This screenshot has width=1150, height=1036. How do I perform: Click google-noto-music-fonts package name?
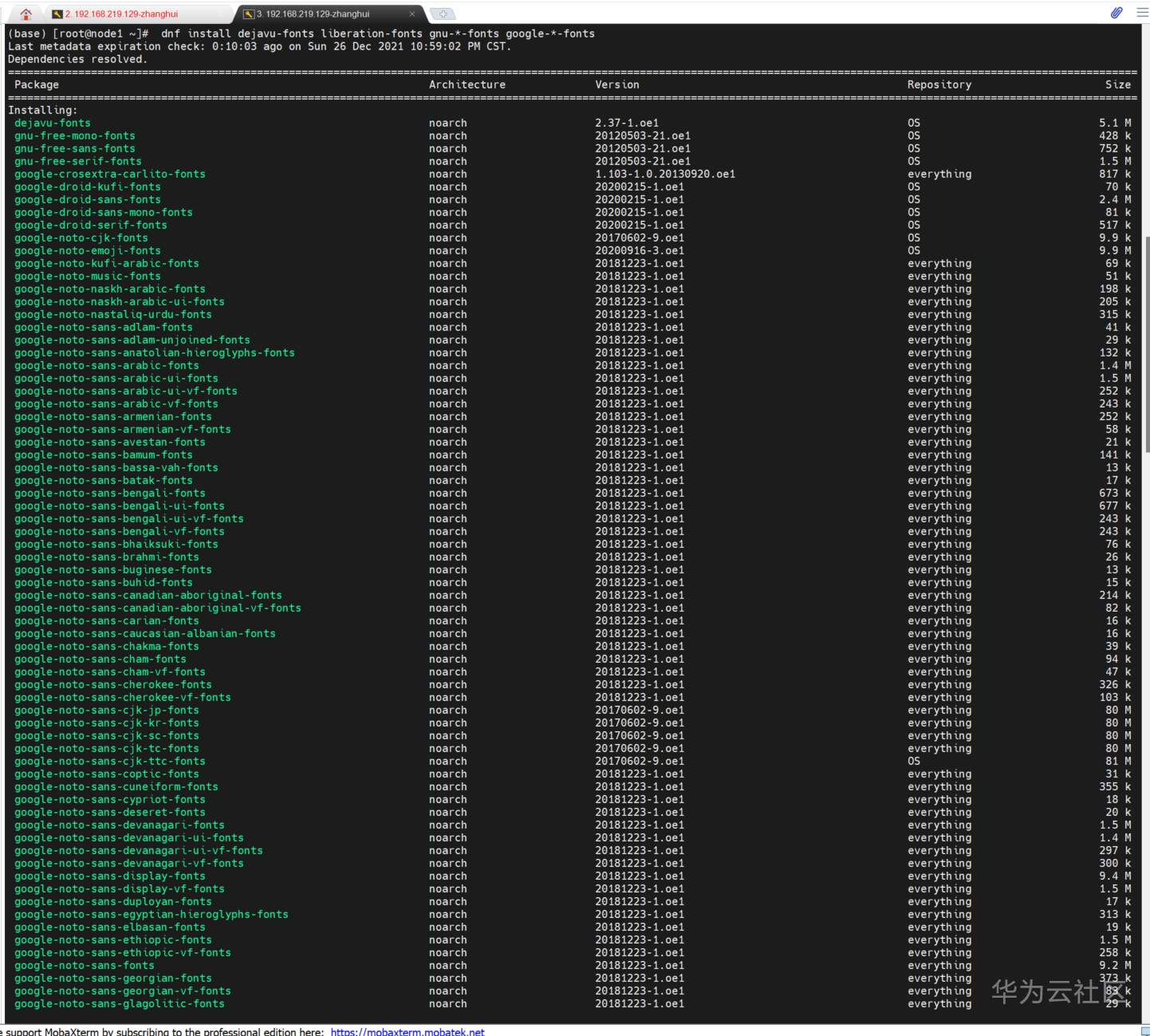(x=88, y=276)
